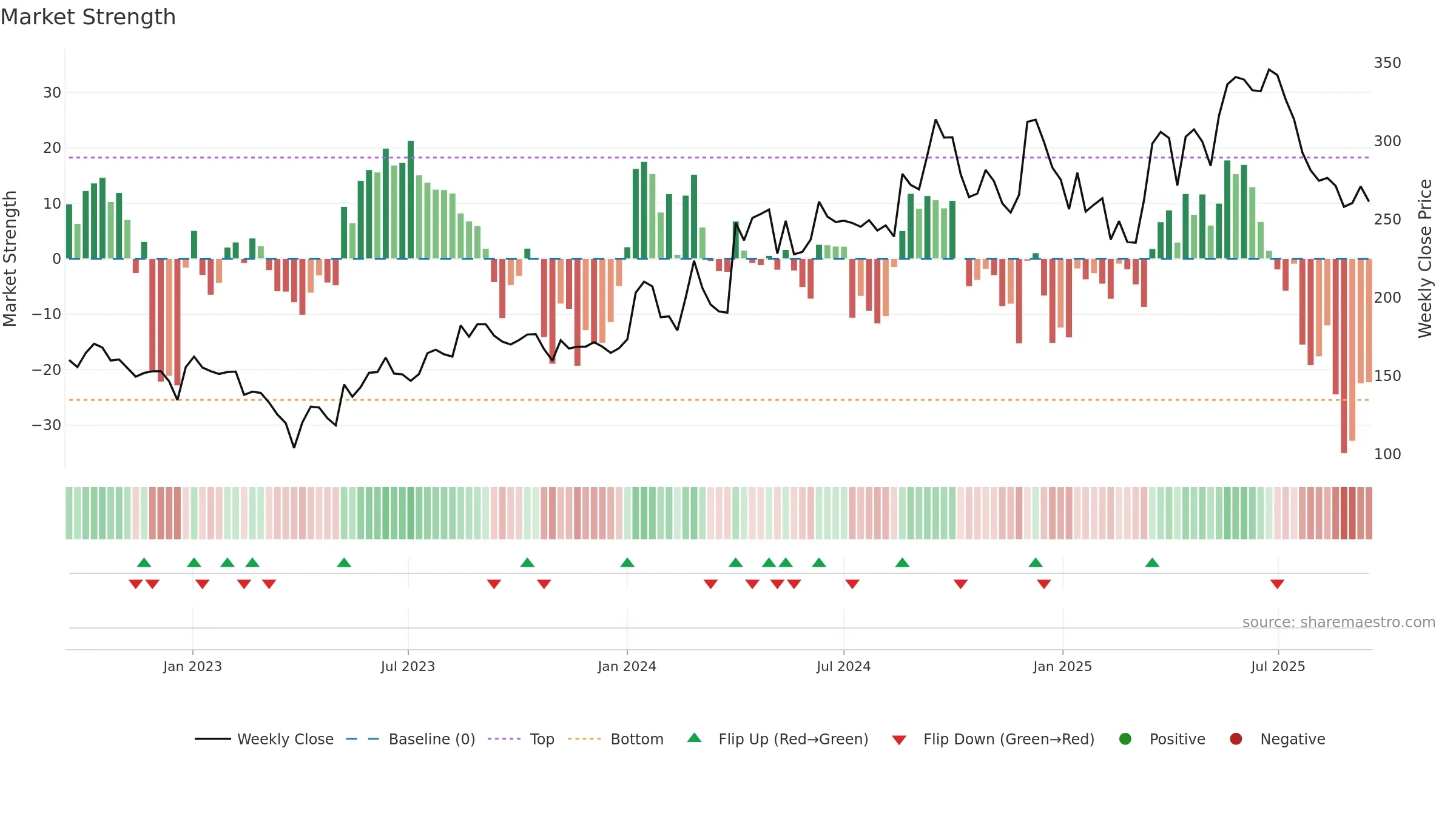The width and height of the screenshot is (1456, 819).
Task: Click the dark red Negative circle in legend
Action: pos(1236,739)
